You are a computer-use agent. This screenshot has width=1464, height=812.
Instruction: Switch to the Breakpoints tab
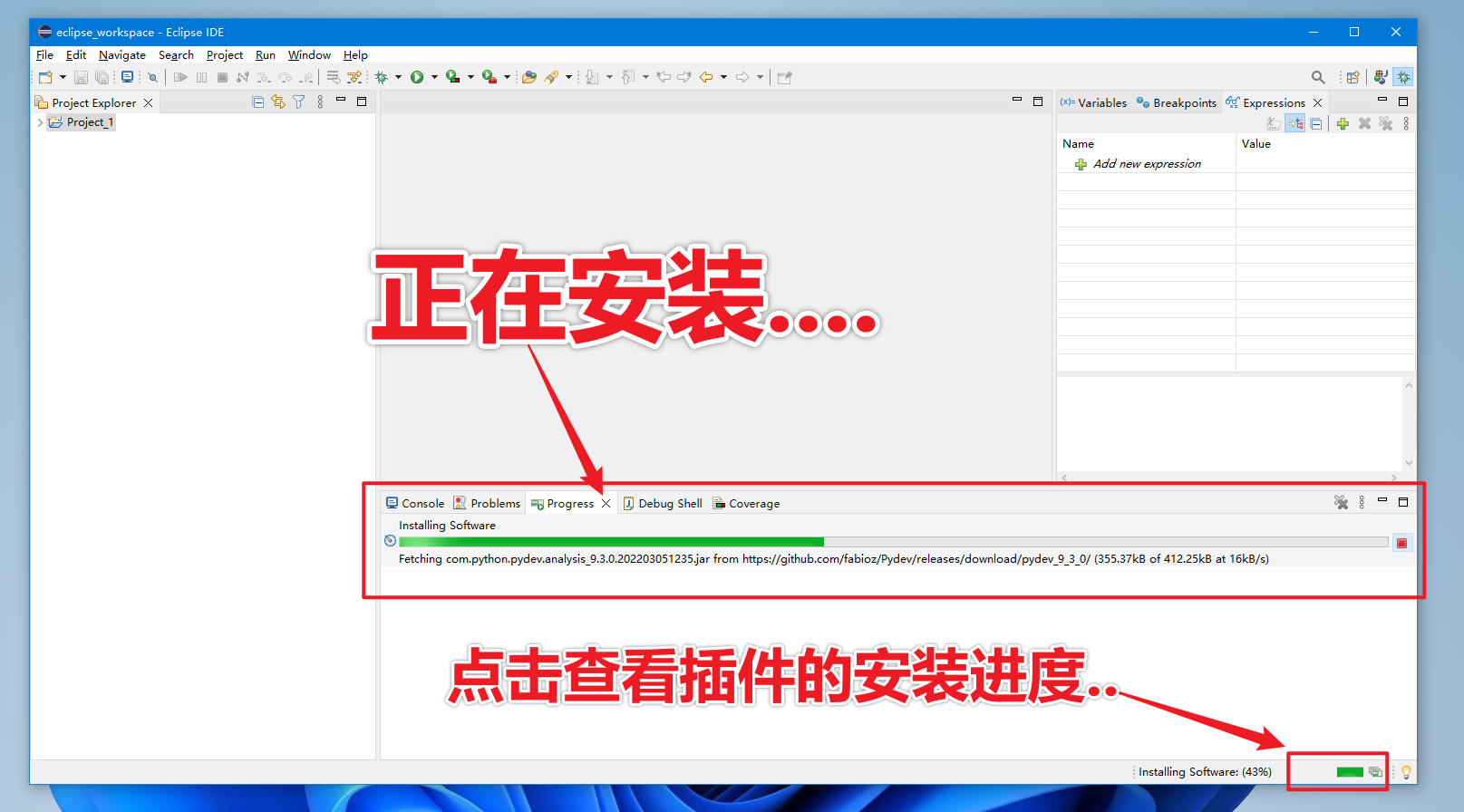click(x=1177, y=102)
